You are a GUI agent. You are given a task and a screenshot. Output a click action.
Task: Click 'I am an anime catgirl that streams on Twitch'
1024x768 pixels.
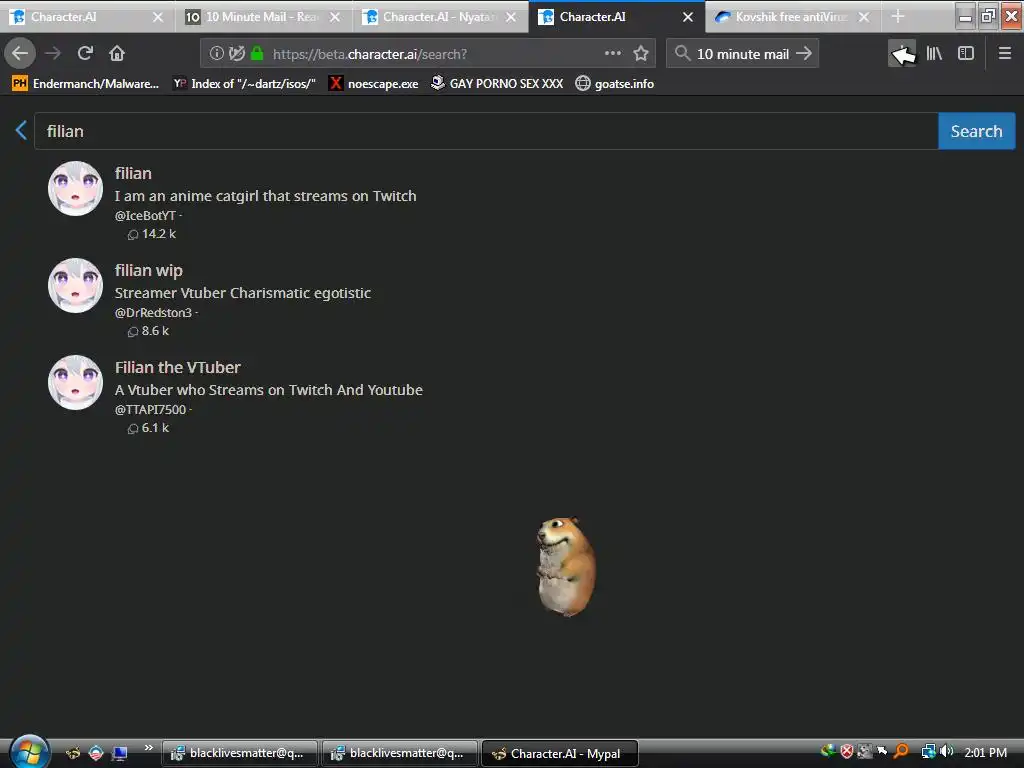[x=265, y=196]
